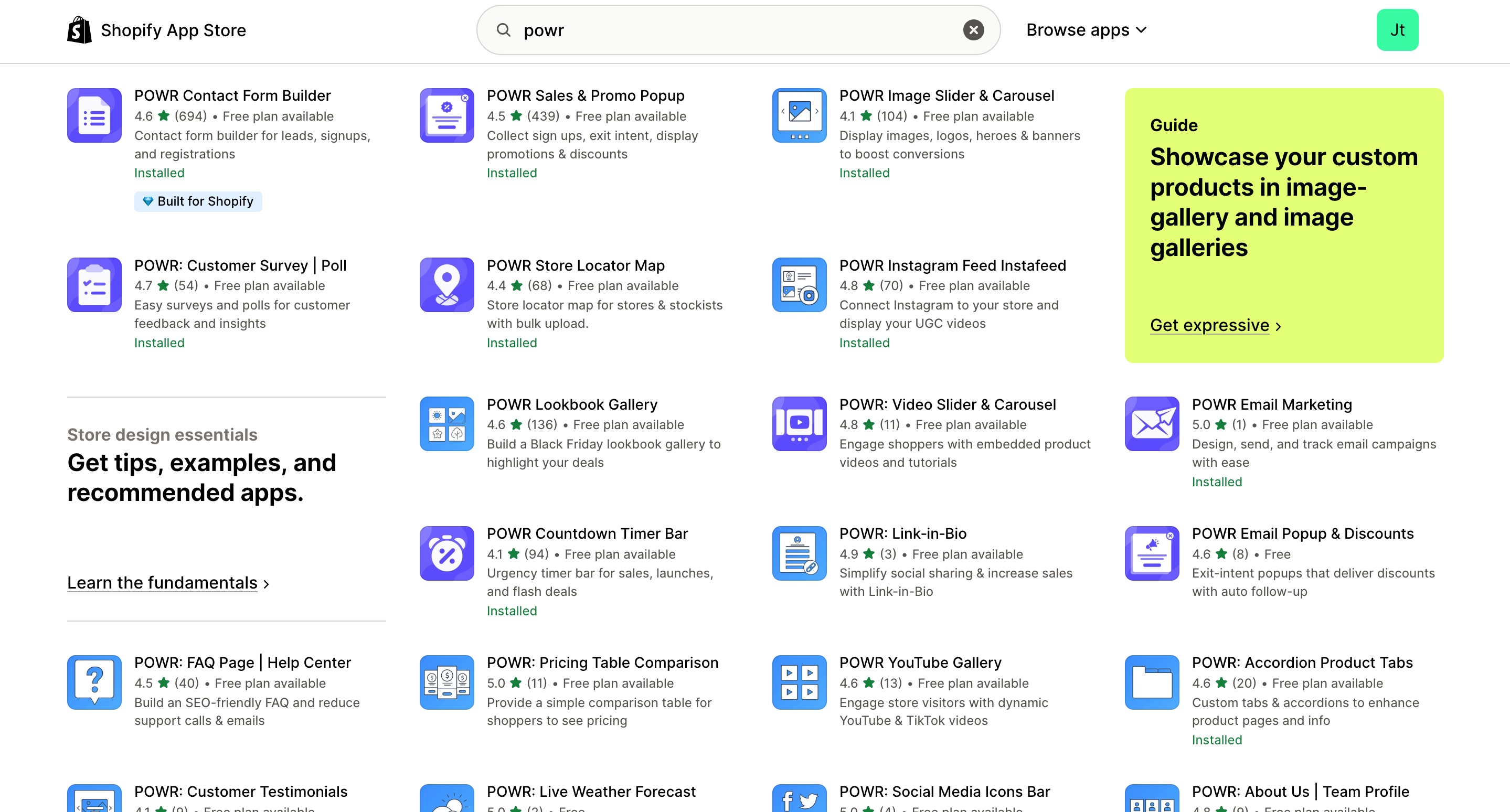1510x812 pixels.
Task: Open the POWR Link-in-Bio icon
Action: click(800, 553)
